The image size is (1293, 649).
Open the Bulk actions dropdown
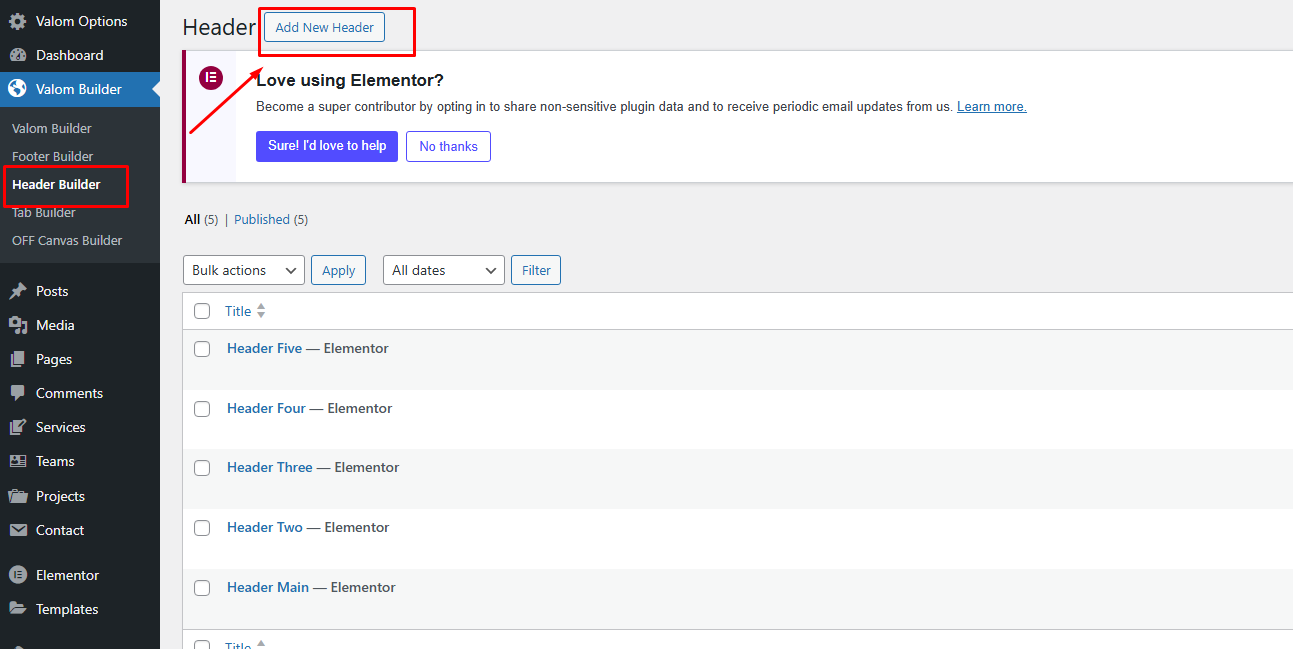pos(244,270)
